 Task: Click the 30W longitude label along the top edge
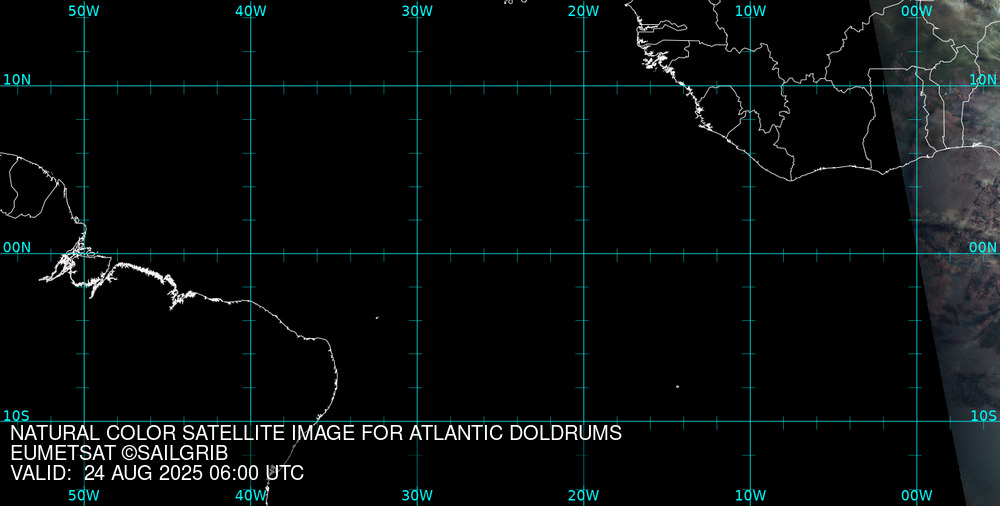tap(417, 11)
